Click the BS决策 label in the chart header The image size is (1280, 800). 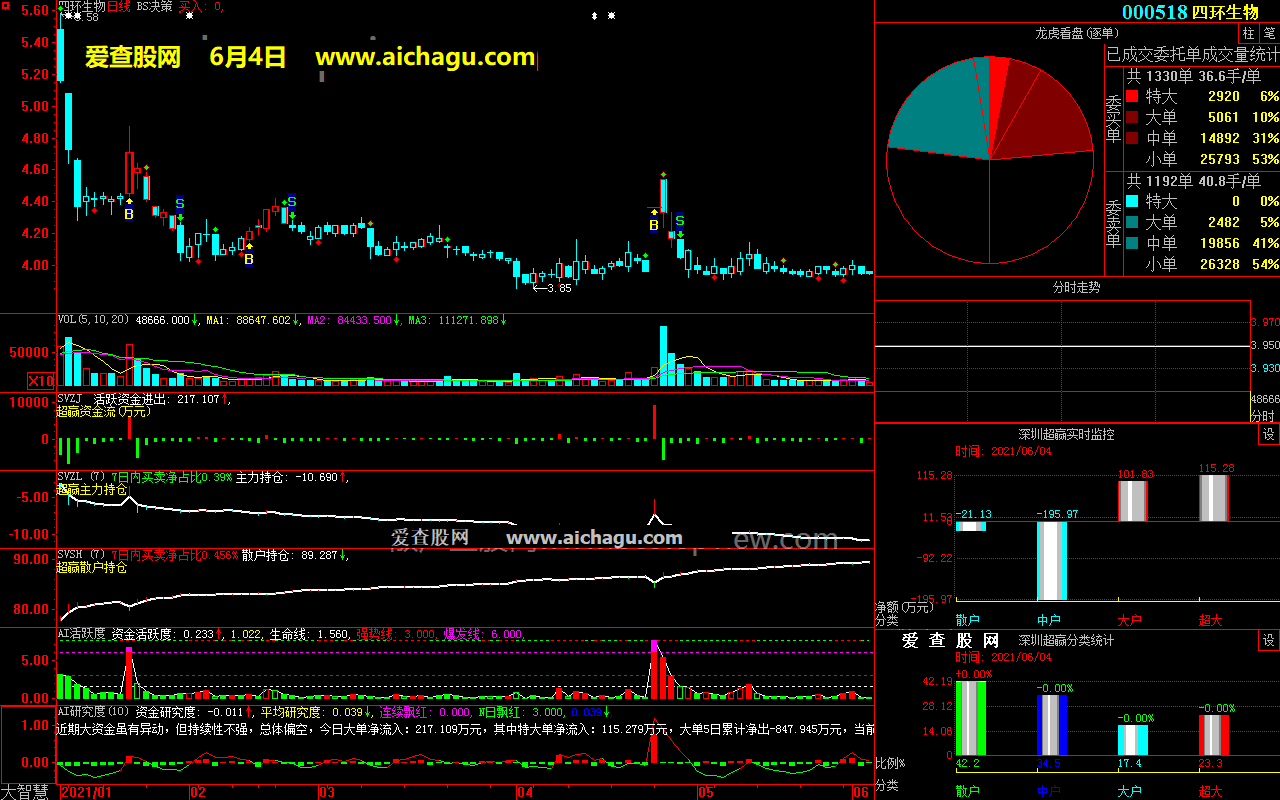(x=155, y=6)
